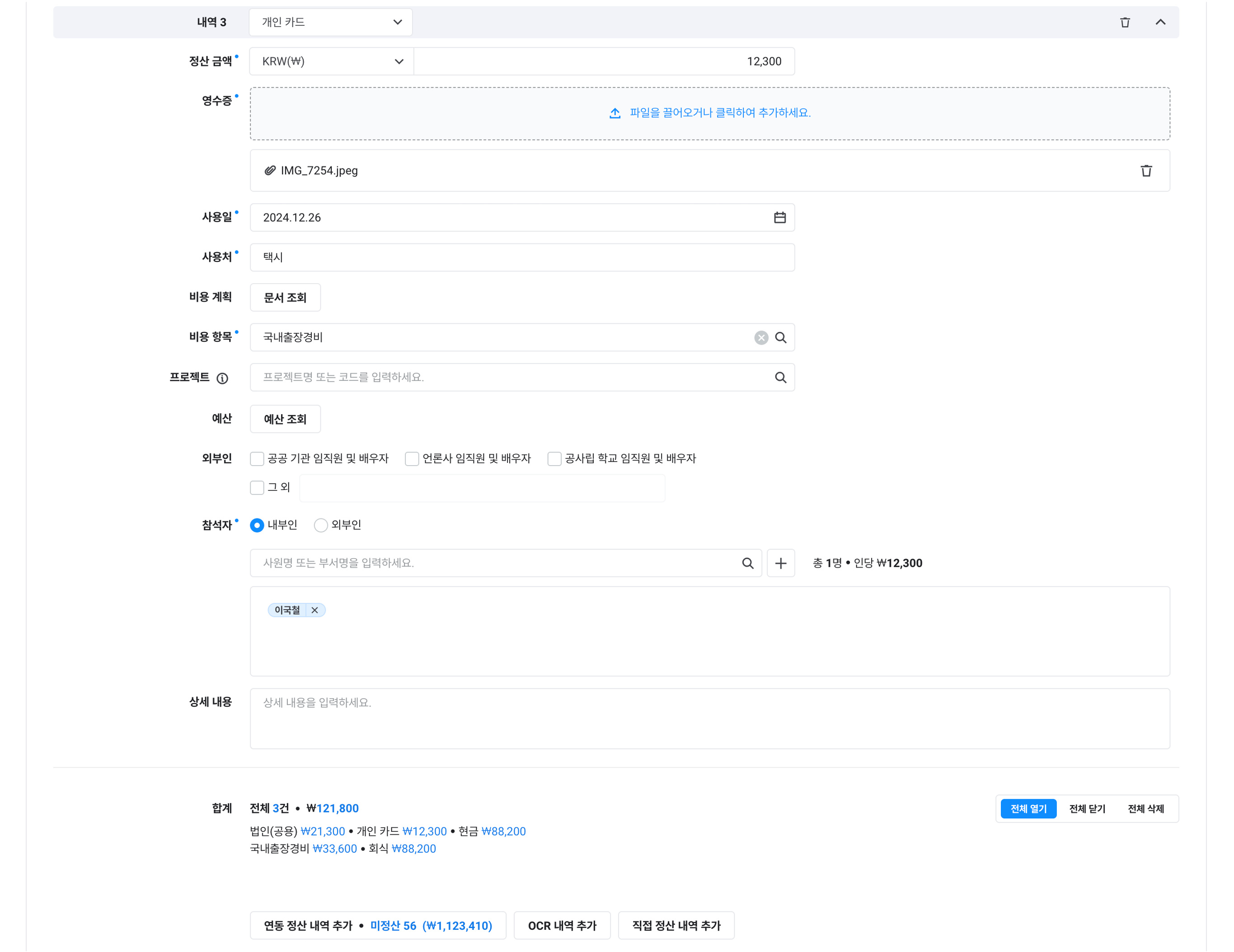Delete 내역 3 with header trash icon

coord(1125,22)
